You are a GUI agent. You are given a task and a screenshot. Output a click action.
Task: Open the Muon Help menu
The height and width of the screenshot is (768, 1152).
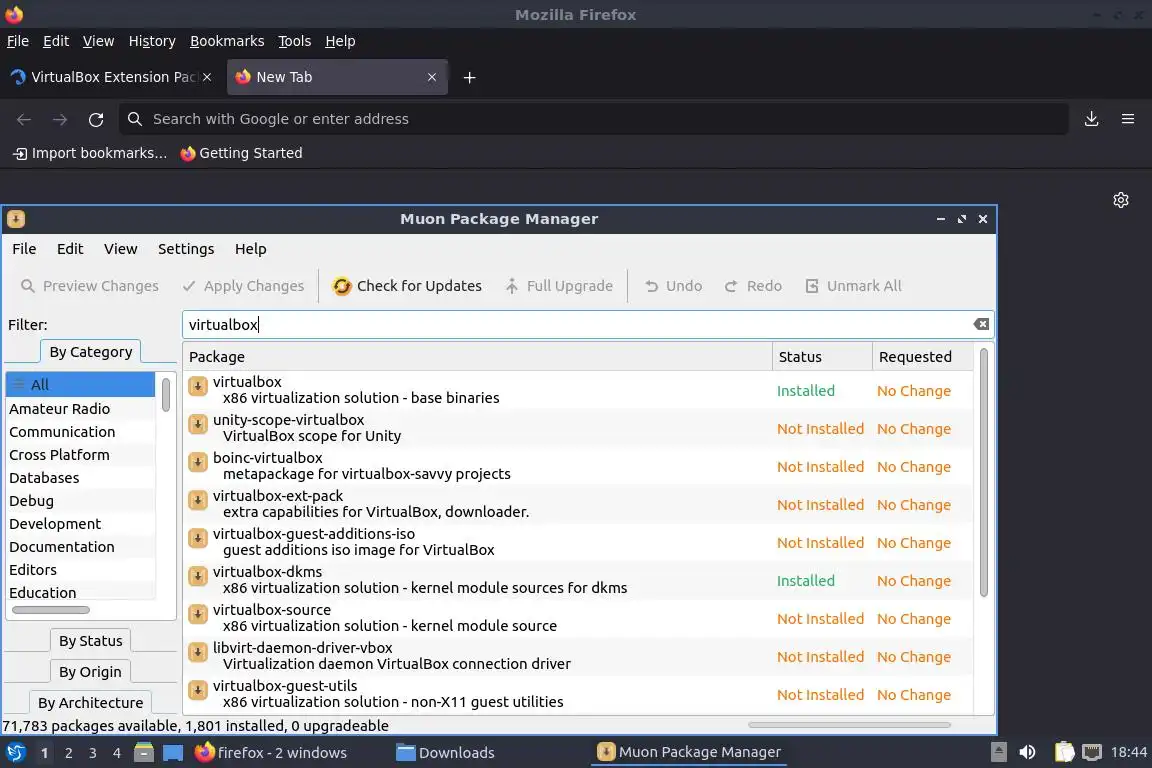click(x=251, y=249)
